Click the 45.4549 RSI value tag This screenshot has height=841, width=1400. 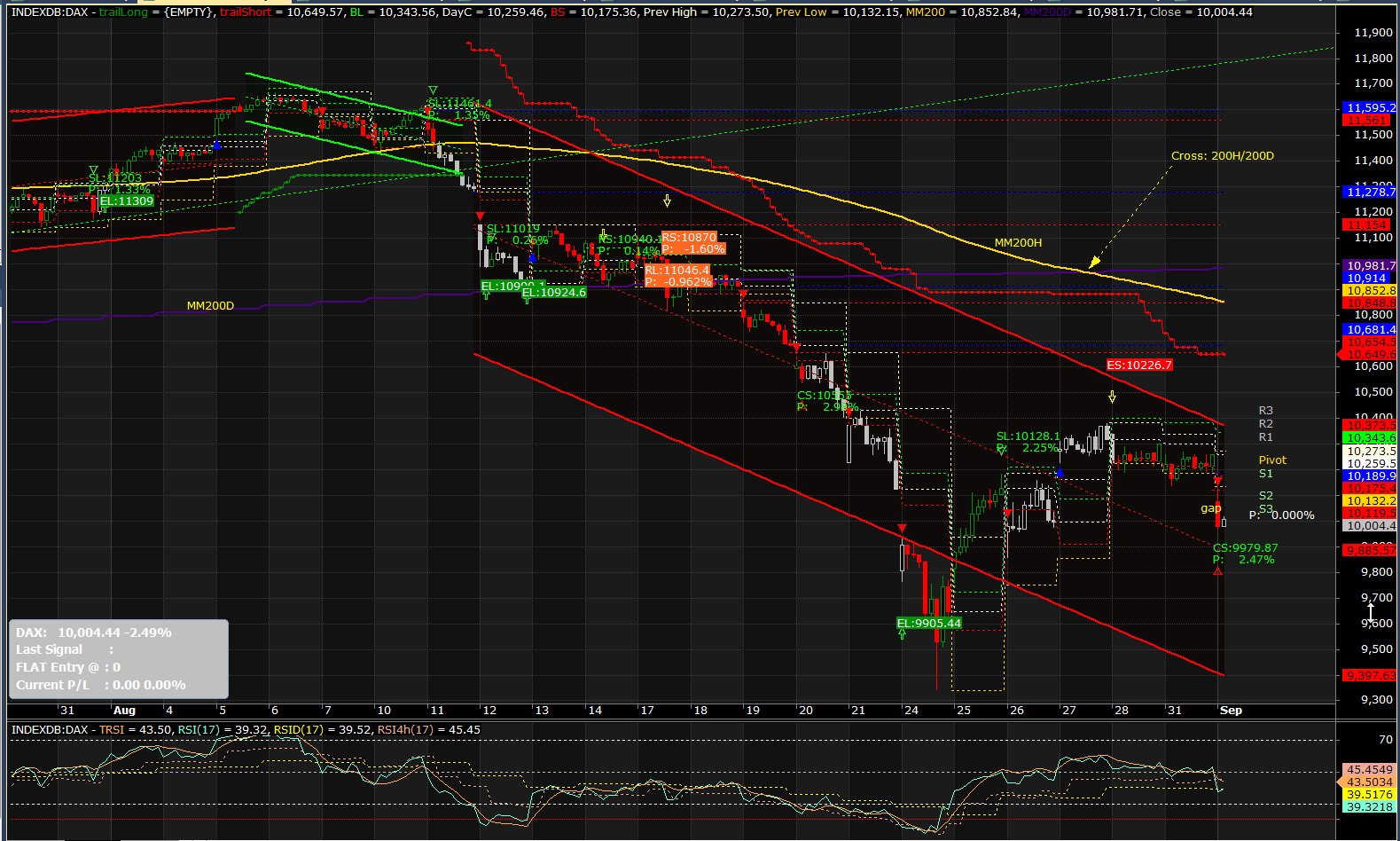click(1369, 770)
